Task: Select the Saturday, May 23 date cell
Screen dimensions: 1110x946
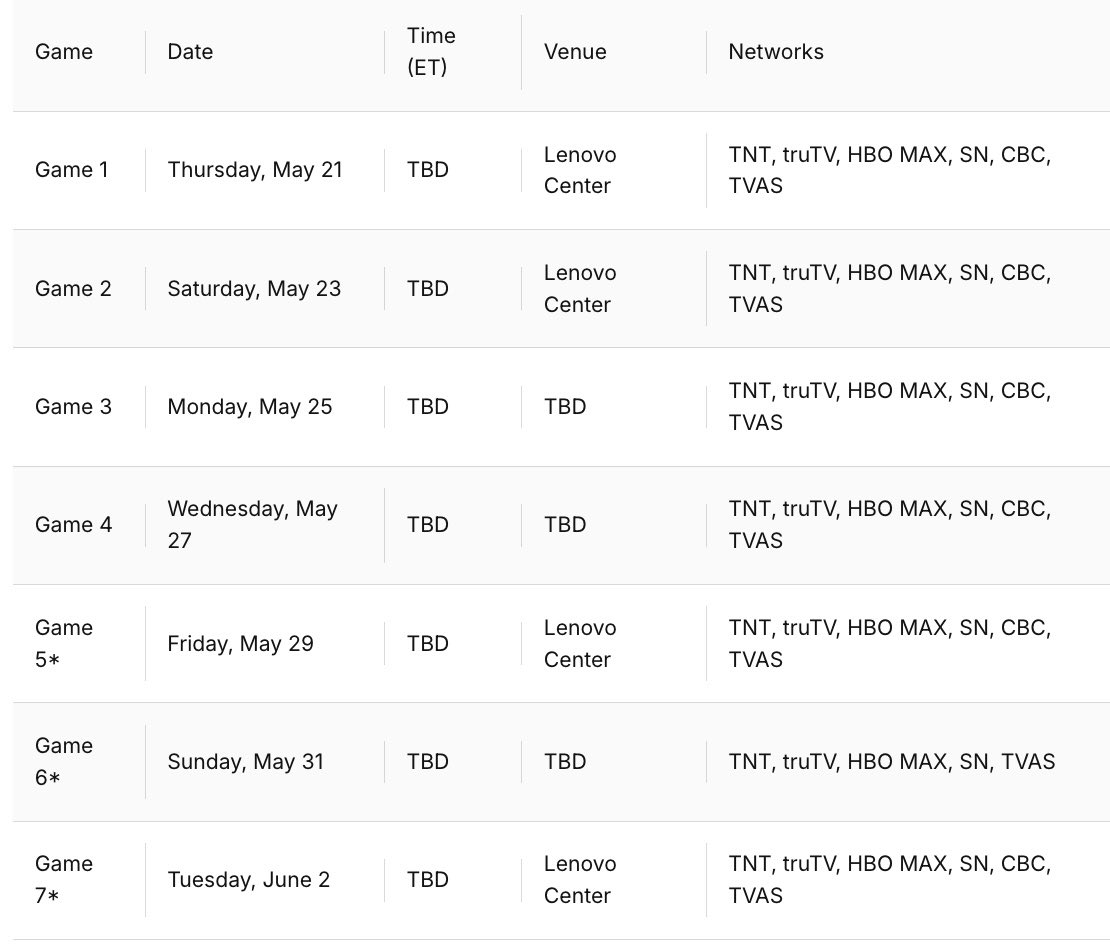Action: point(254,289)
